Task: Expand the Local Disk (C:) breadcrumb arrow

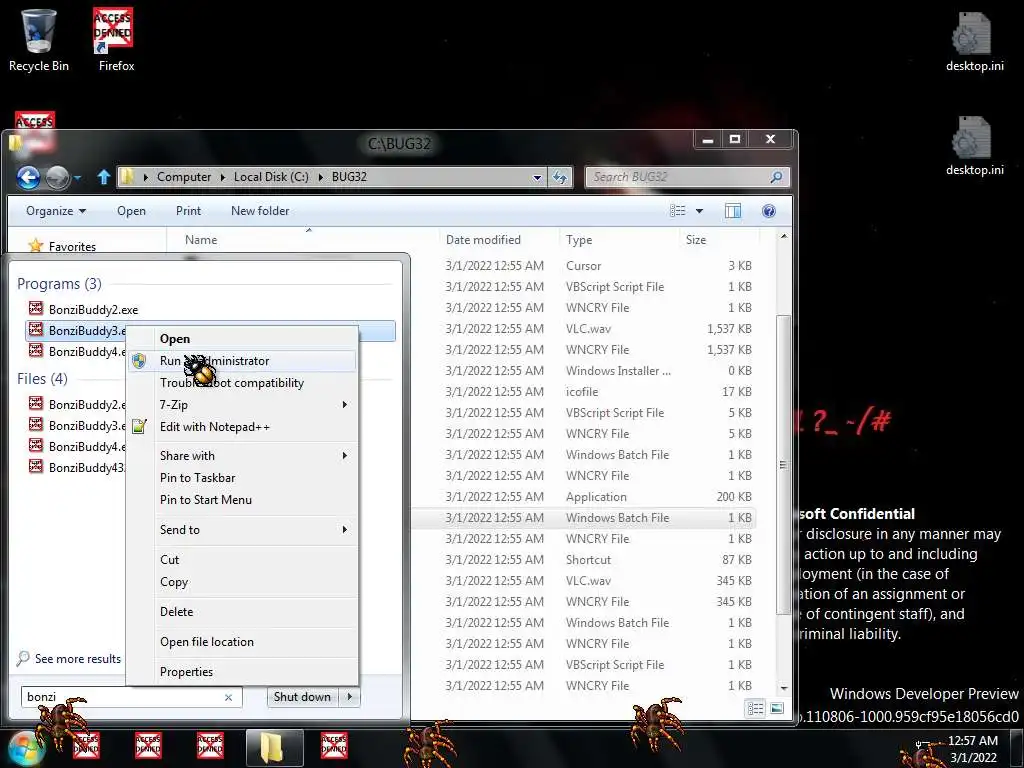Action: (320, 177)
